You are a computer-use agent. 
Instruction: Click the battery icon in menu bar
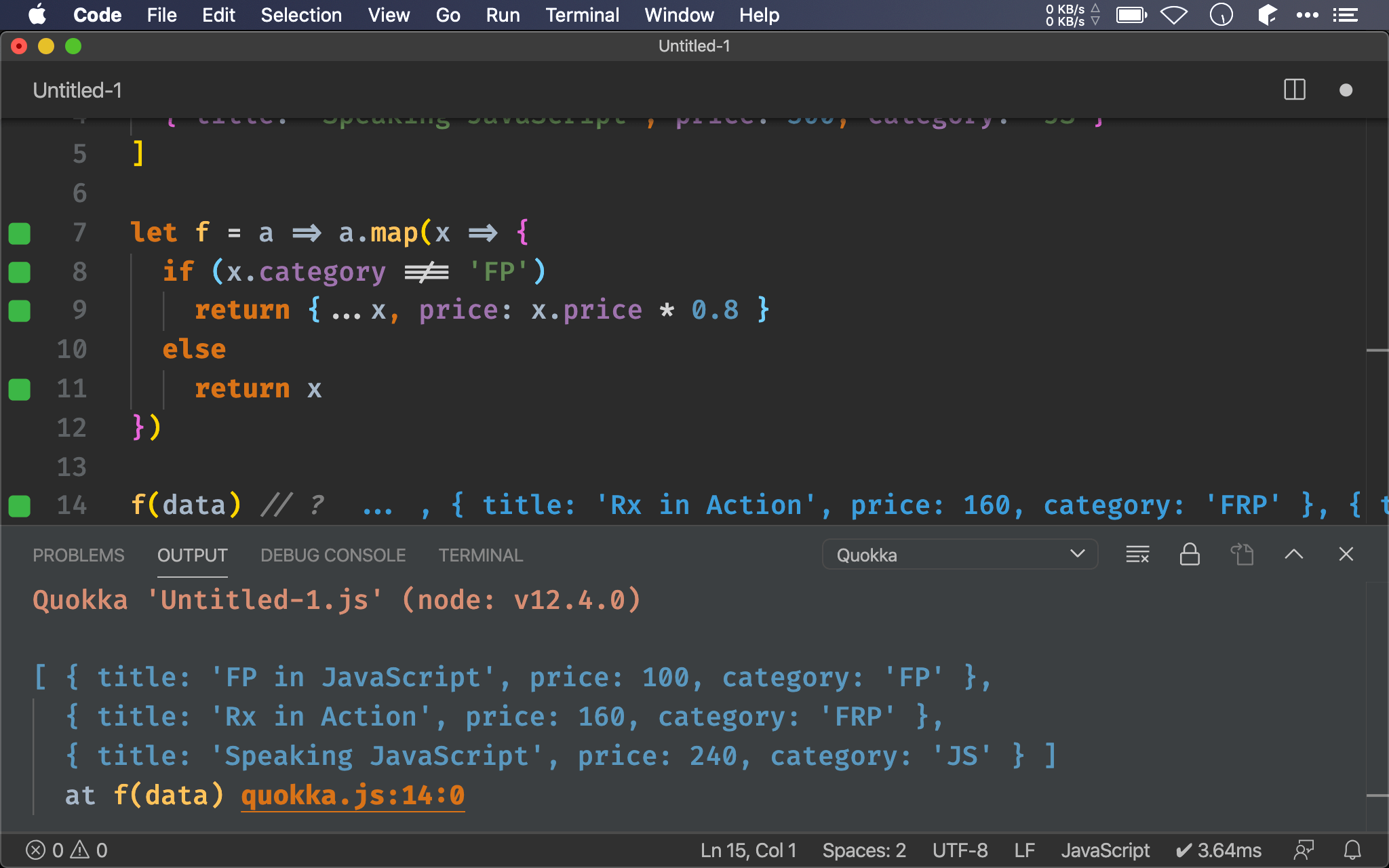click(x=1131, y=15)
